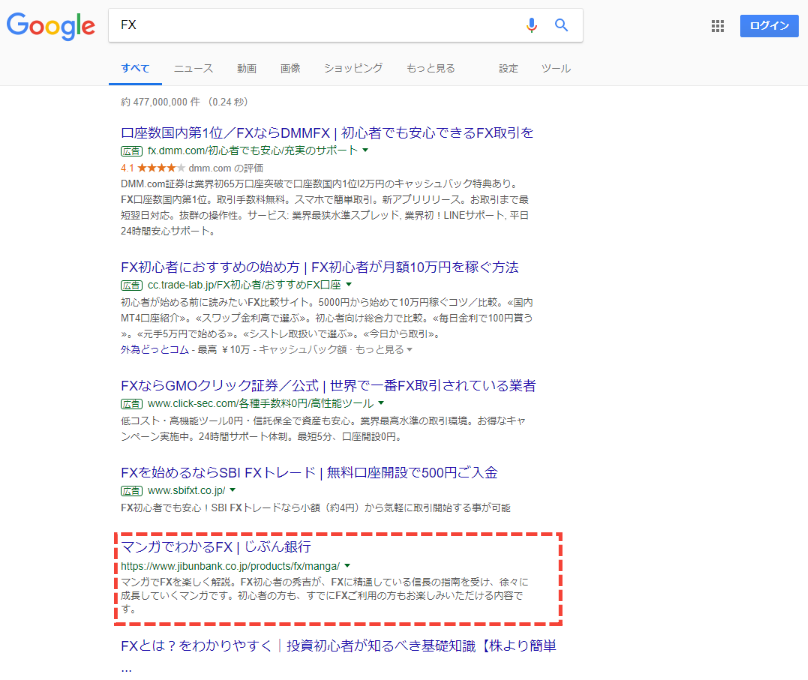Open the もっと見る menu
808x680 pixels.
[431, 69]
